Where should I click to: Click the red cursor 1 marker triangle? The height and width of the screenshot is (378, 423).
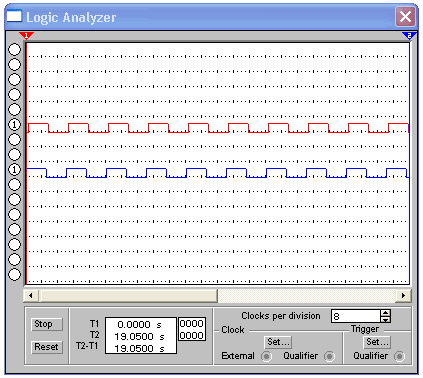(x=26, y=35)
